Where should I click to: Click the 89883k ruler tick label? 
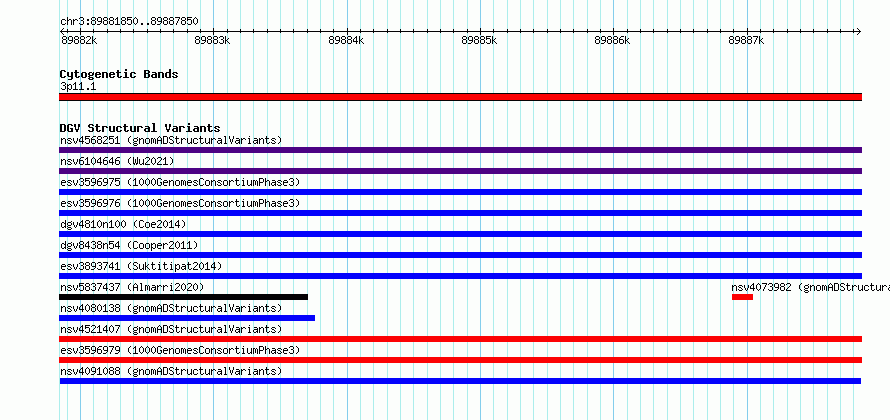212,40
